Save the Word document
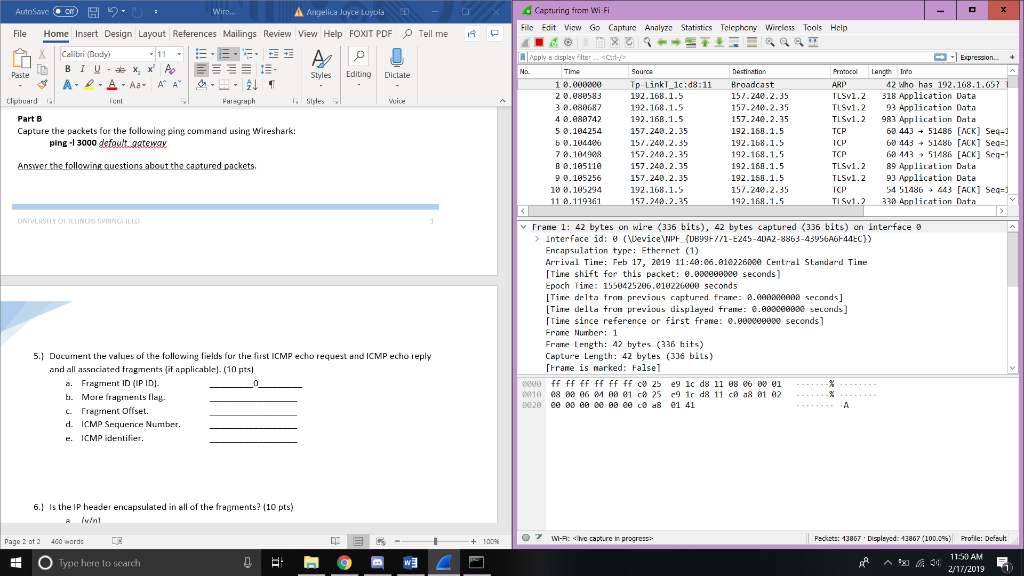 point(93,12)
